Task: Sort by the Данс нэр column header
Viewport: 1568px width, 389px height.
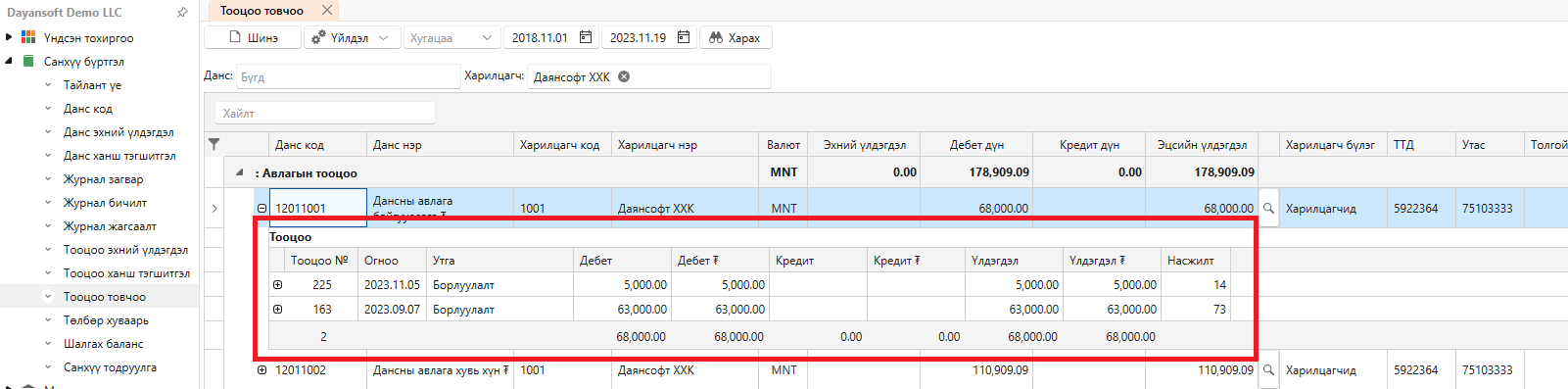Action: [440, 144]
